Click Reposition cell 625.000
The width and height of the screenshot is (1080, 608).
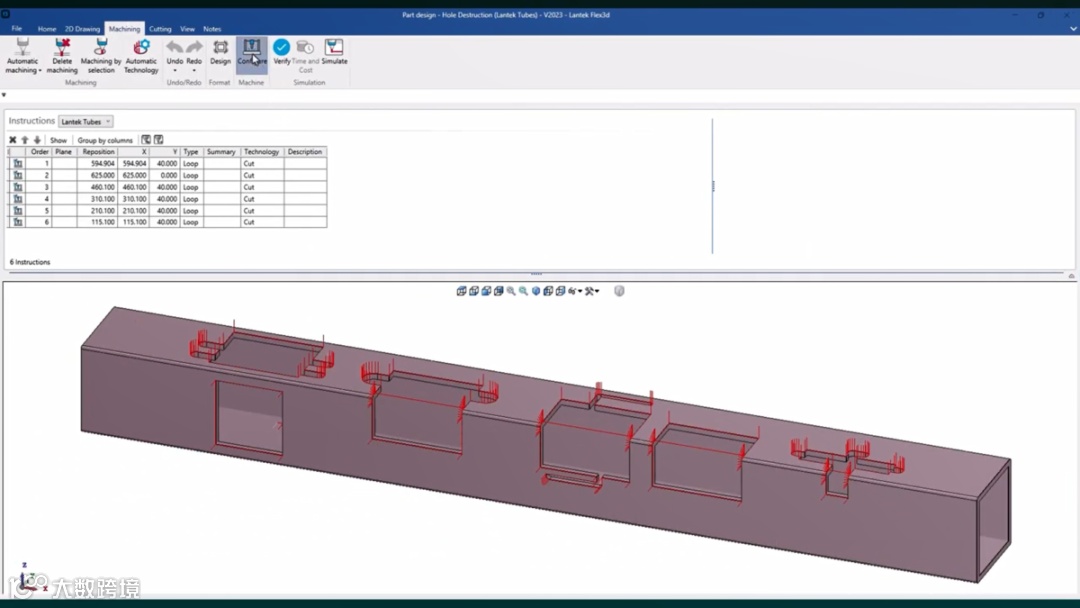98,176
